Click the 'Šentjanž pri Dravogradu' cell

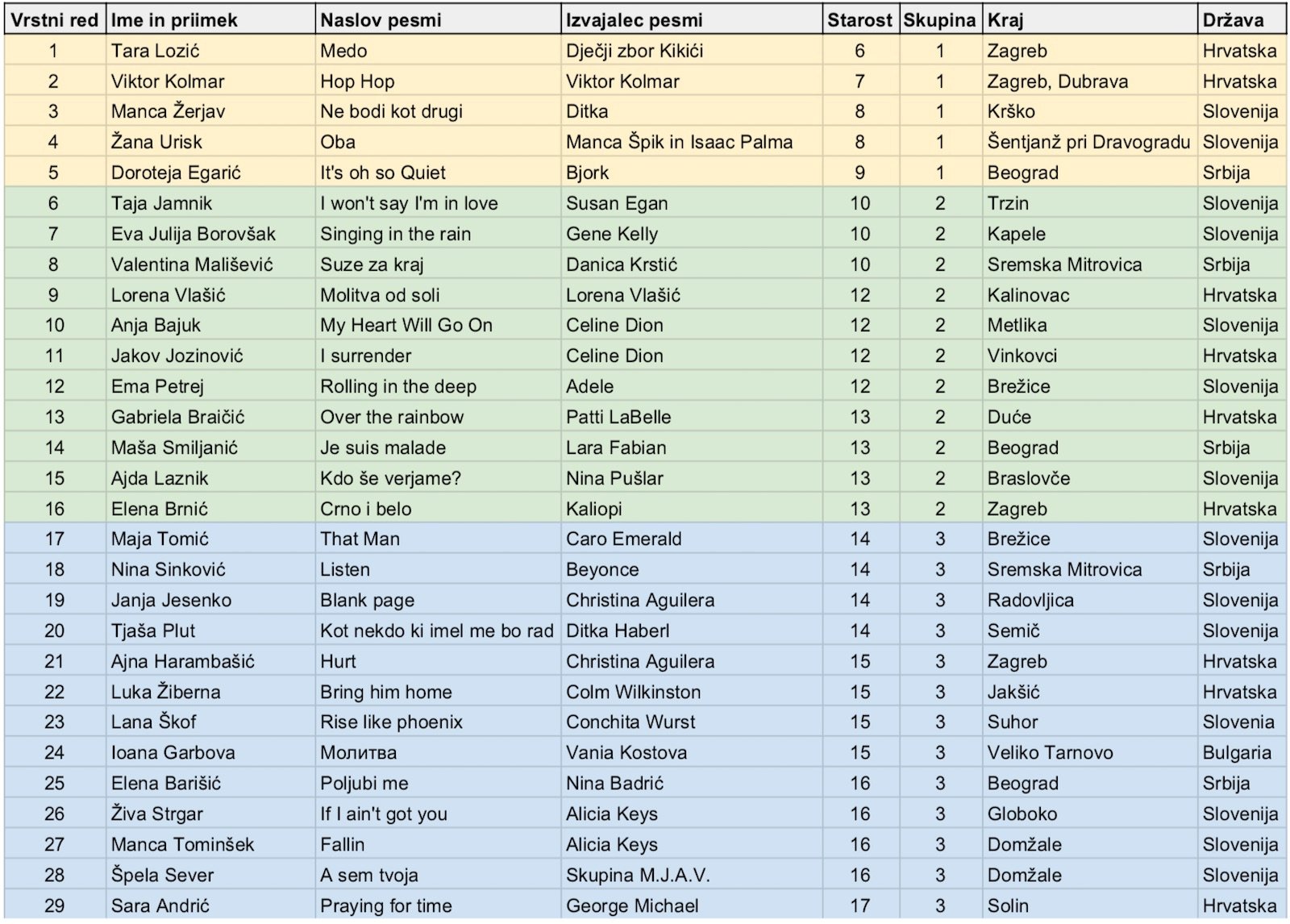[x=1088, y=142]
